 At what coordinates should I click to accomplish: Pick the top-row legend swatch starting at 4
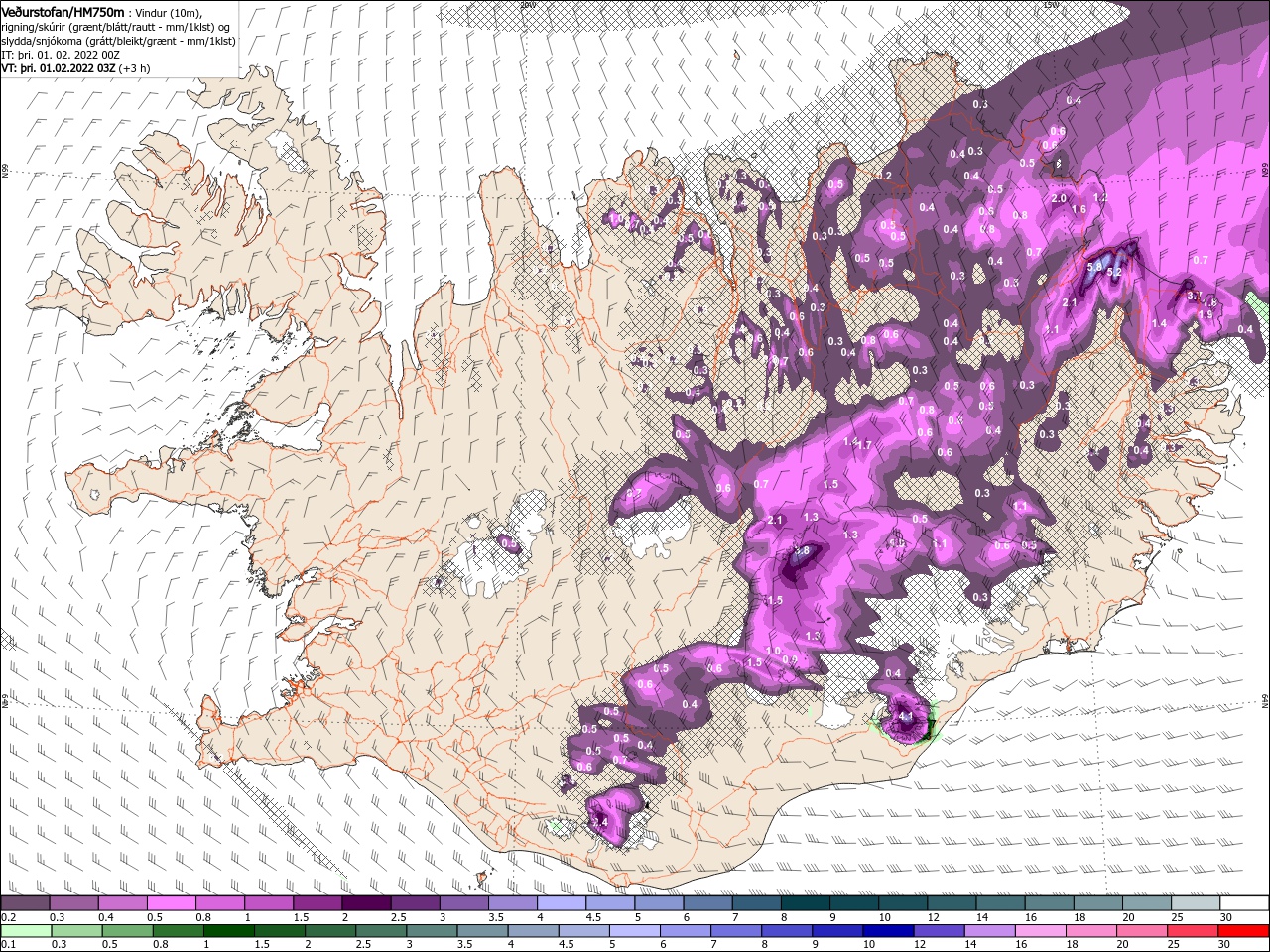[x=561, y=903]
